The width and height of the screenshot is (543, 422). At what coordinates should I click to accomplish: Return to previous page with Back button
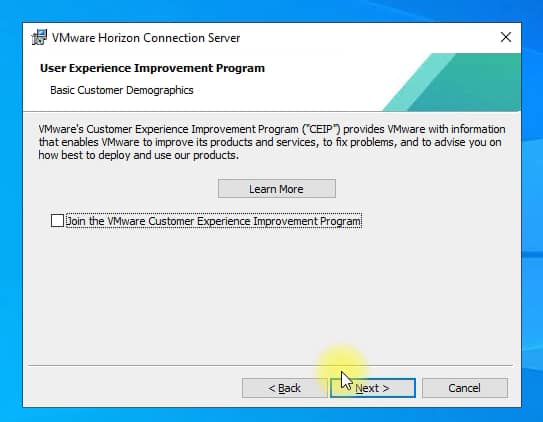coord(284,388)
